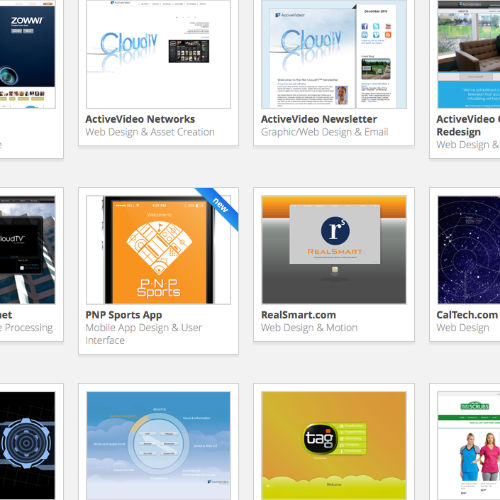The width and height of the screenshot is (500, 500).
Task: Click 'Web Design & Asset Creation' text
Action: click(x=150, y=132)
